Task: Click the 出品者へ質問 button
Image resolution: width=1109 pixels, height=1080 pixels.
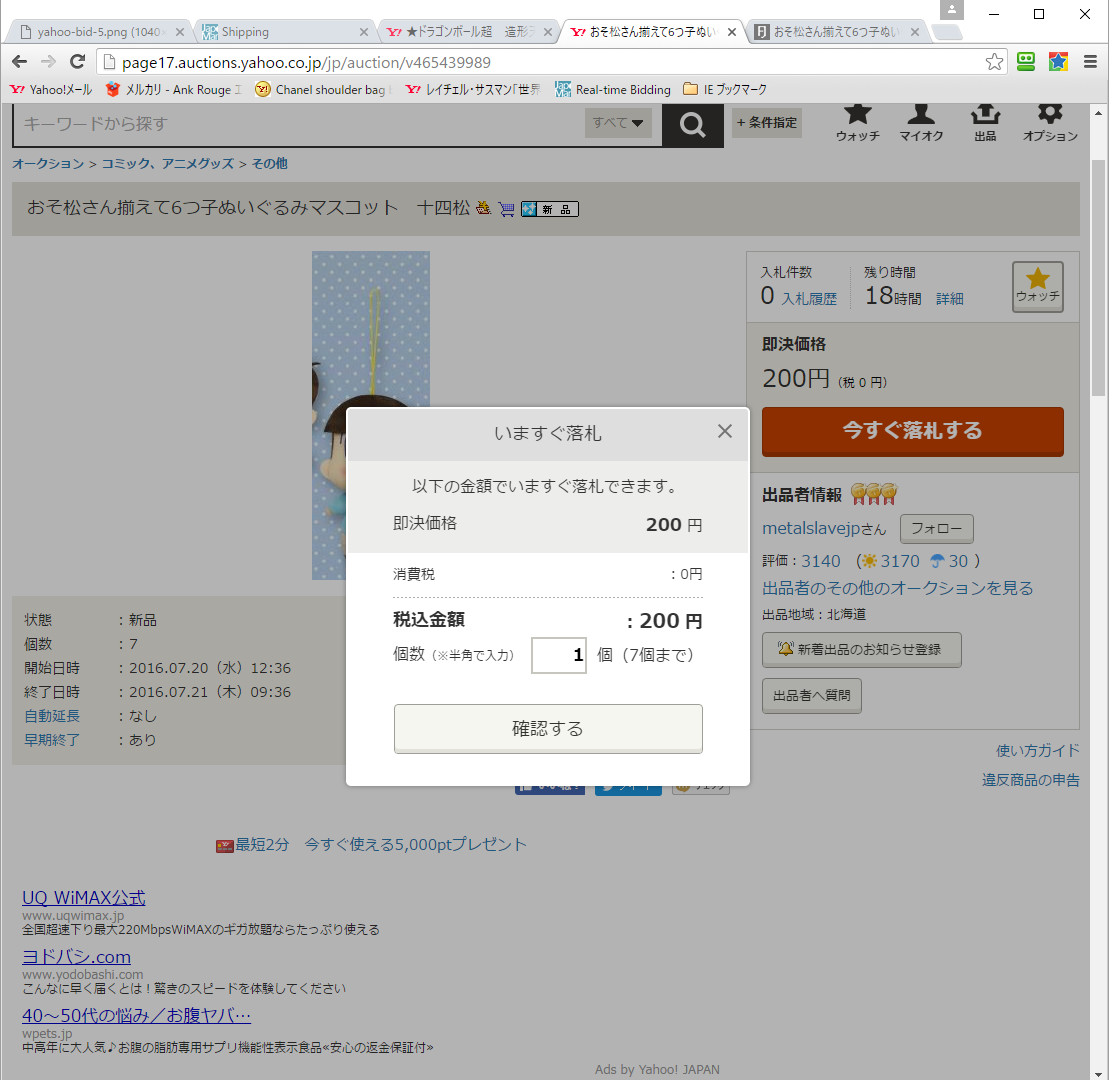Action: [811, 696]
